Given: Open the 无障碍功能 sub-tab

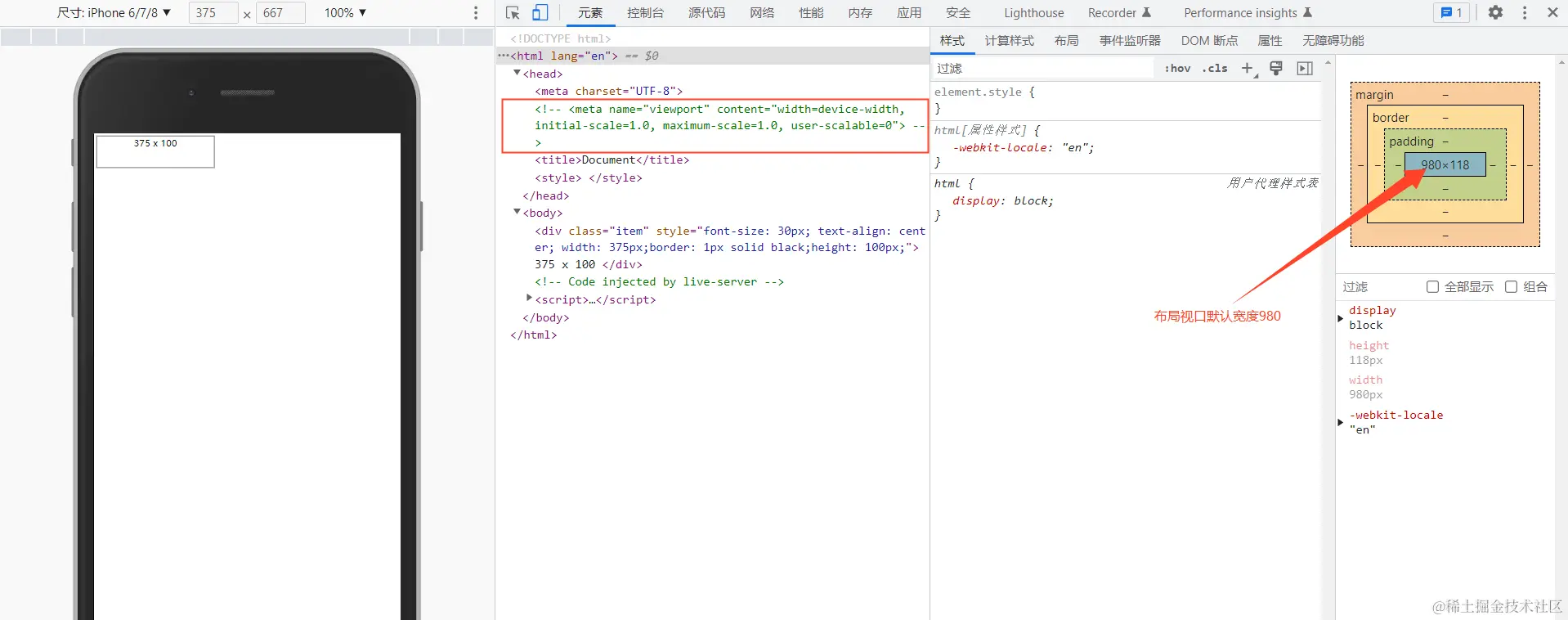Looking at the screenshot, I should [x=1333, y=41].
